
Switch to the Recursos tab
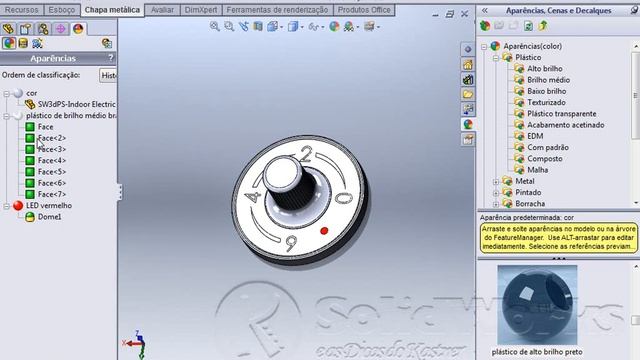coord(22,10)
